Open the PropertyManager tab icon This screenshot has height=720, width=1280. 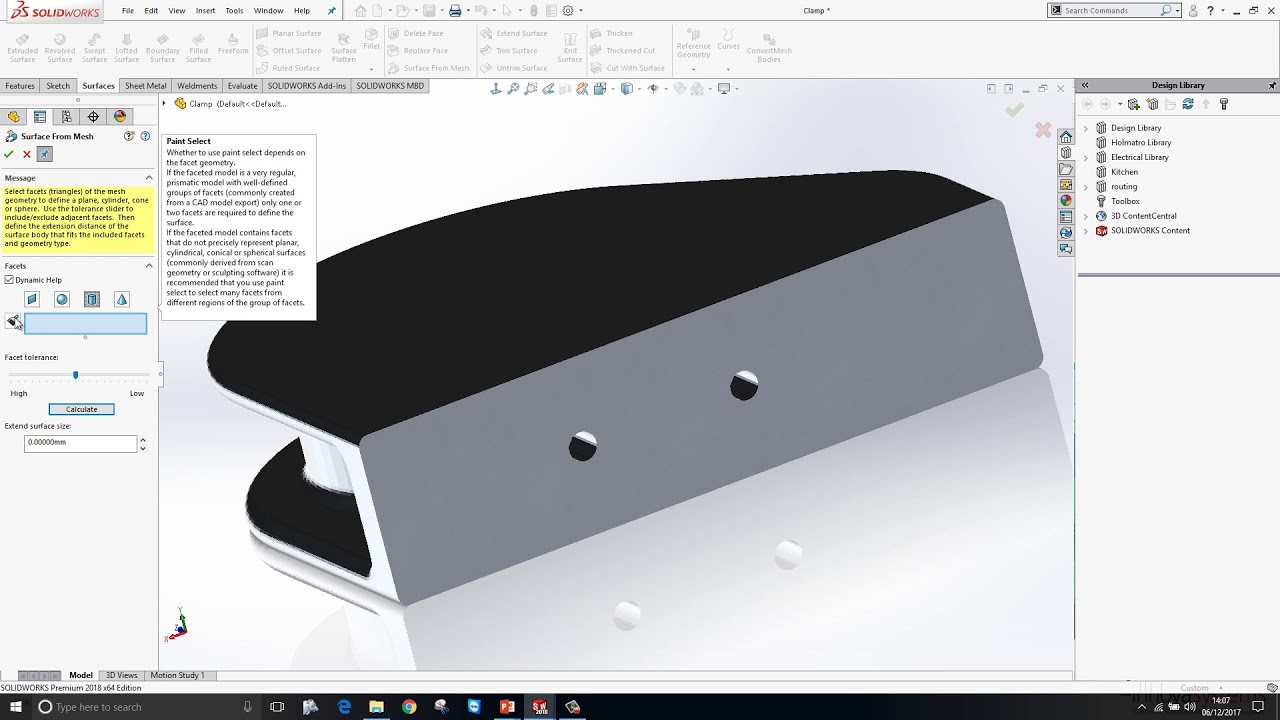point(40,117)
